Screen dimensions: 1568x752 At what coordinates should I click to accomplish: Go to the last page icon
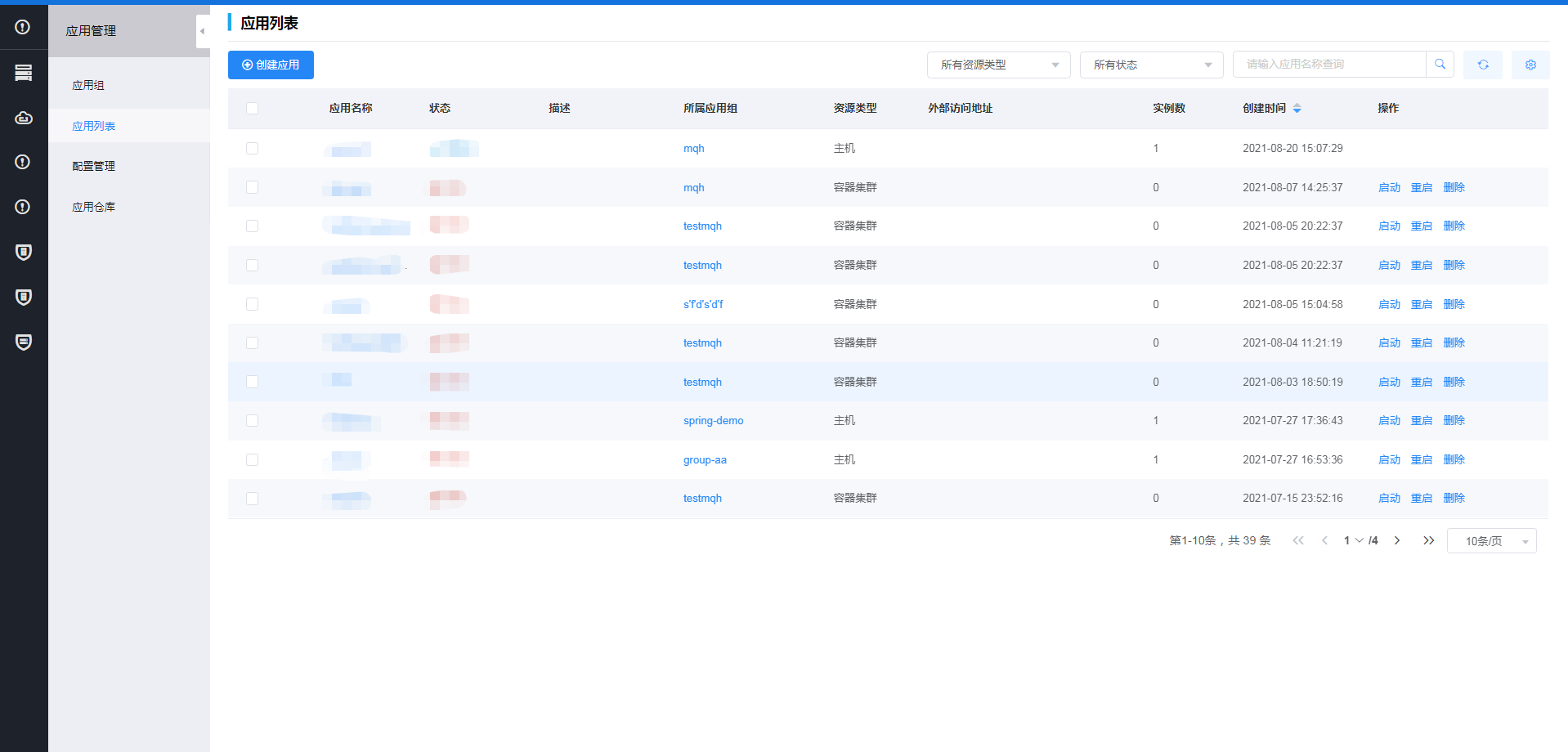(x=1428, y=540)
